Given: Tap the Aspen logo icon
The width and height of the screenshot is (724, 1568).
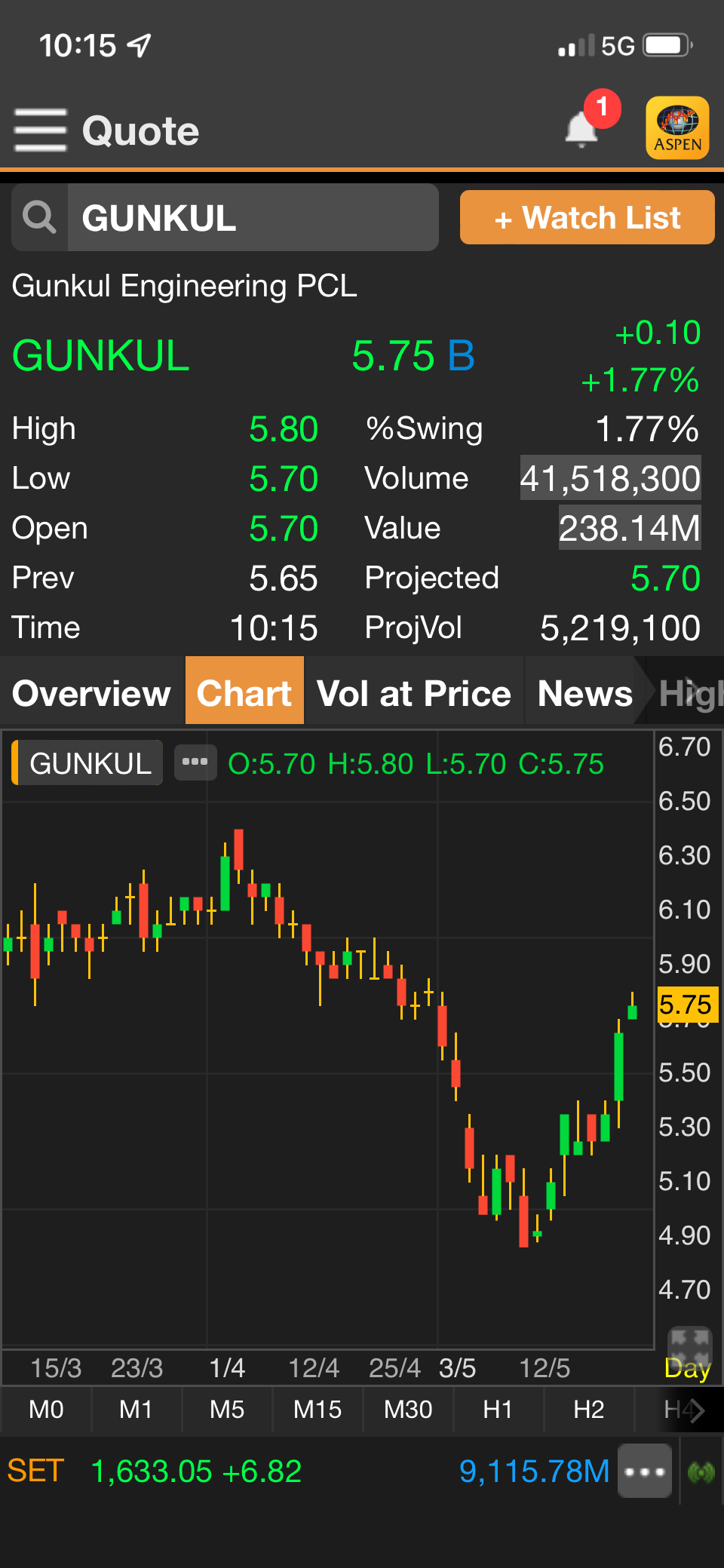Looking at the screenshot, I should (677, 127).
